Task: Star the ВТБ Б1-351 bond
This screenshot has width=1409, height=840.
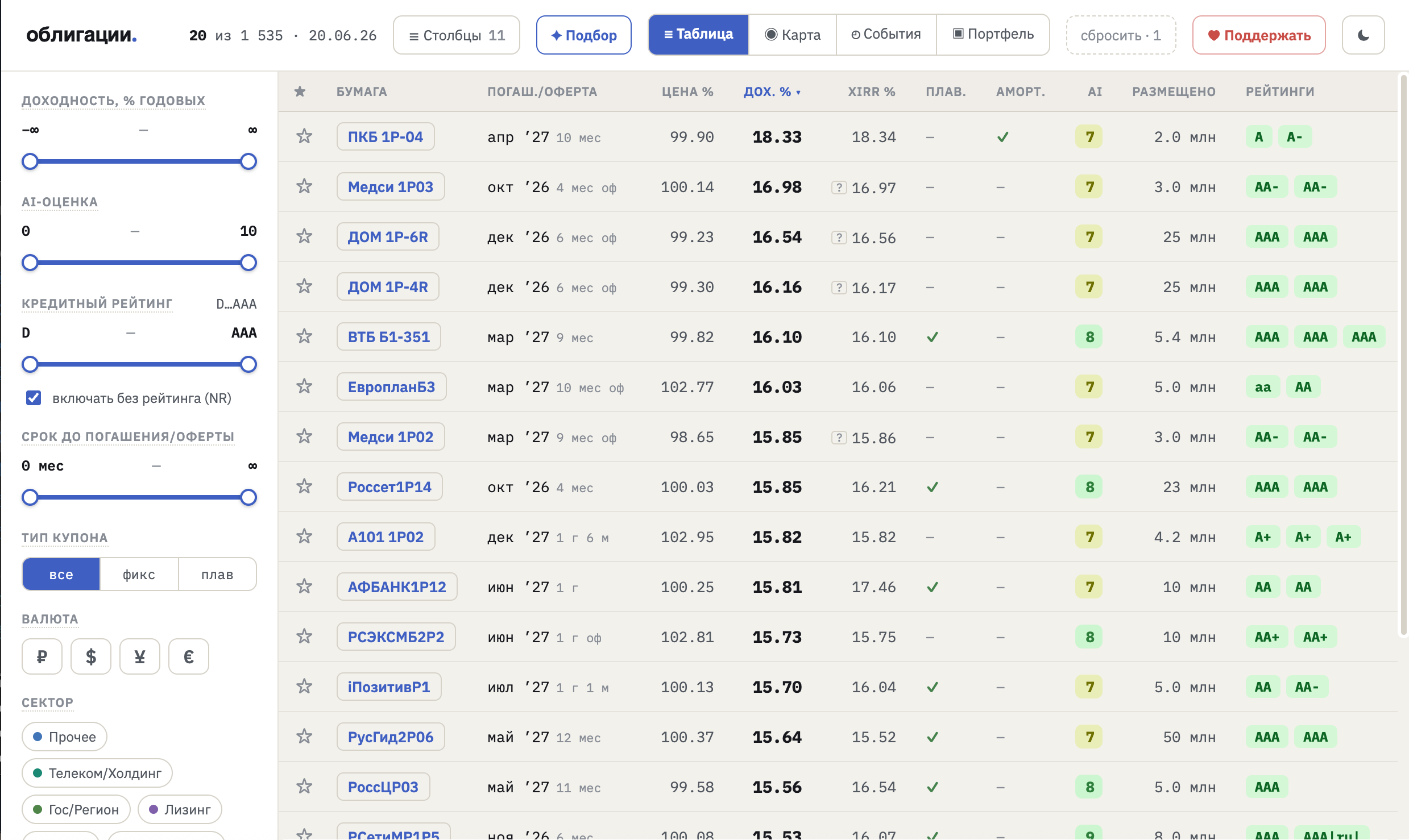Action: click(304, 336)
